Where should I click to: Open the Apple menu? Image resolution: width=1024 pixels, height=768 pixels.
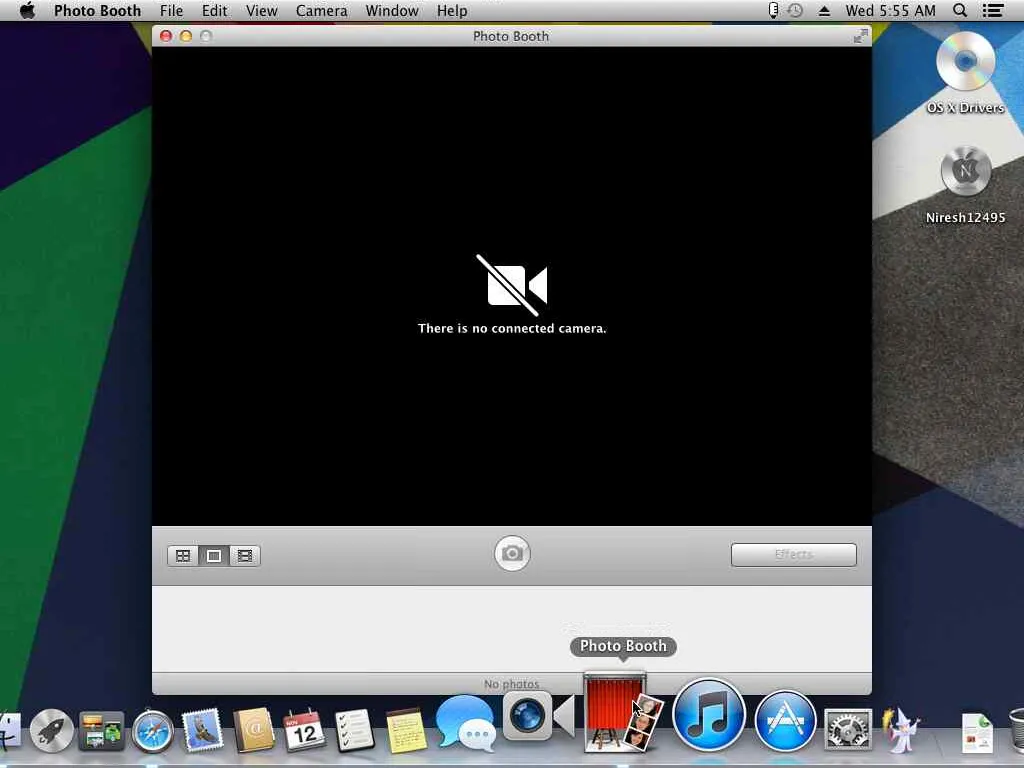click(x=27, y=10)
